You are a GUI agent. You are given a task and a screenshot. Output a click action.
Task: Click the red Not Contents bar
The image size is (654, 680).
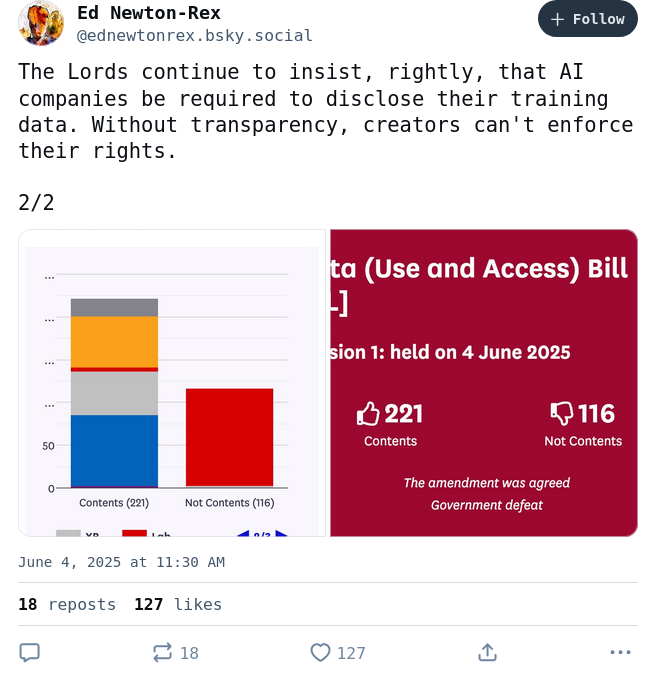229,438
